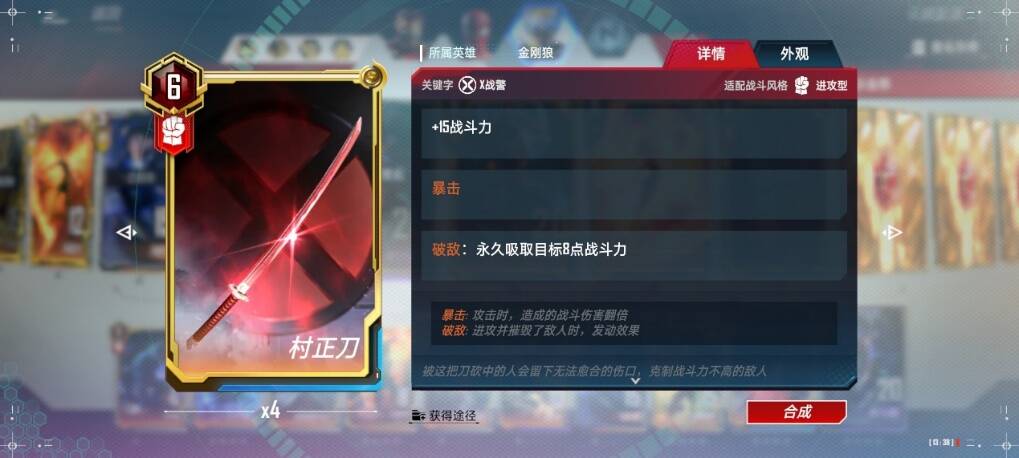The height and width of the screenshot is (458, 1019).
Task: Click the 获得途径 truck icon
Action: point(418,415)
